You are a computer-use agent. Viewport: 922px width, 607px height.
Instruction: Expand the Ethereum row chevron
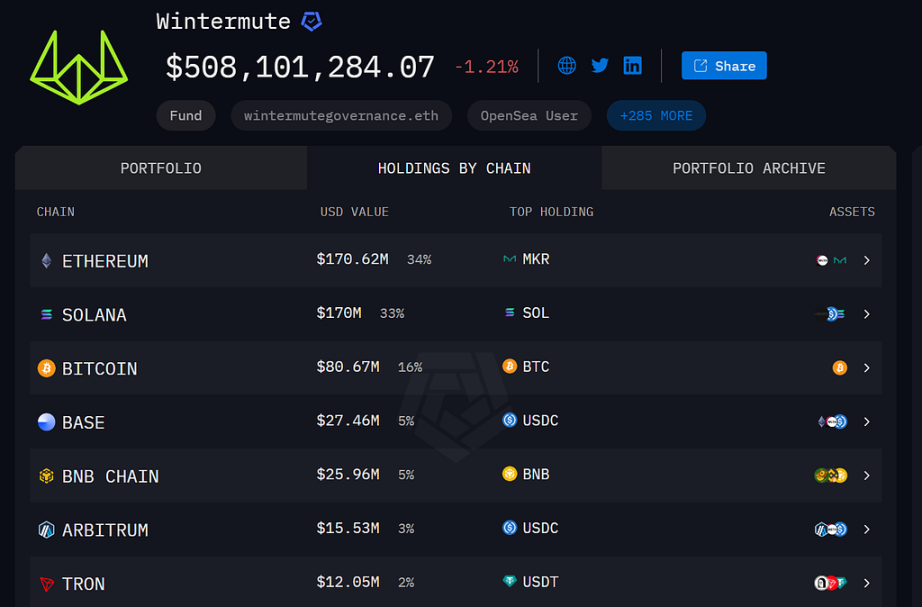tap(867, 260)
